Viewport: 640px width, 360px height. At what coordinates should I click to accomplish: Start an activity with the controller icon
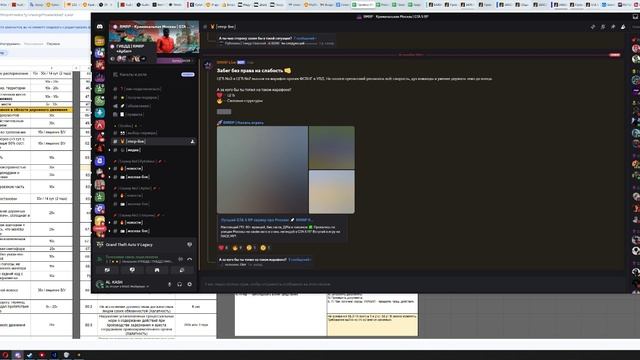(157, 270)
